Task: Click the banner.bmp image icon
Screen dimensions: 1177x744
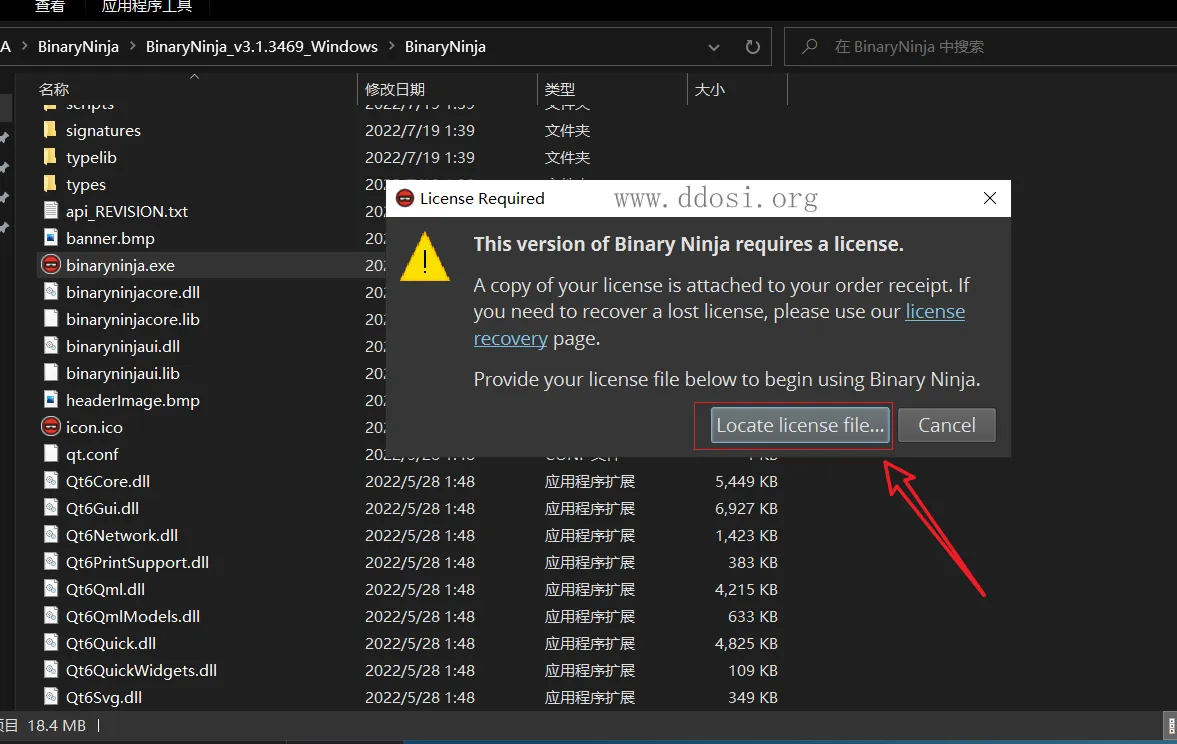Action: [50, 238]
